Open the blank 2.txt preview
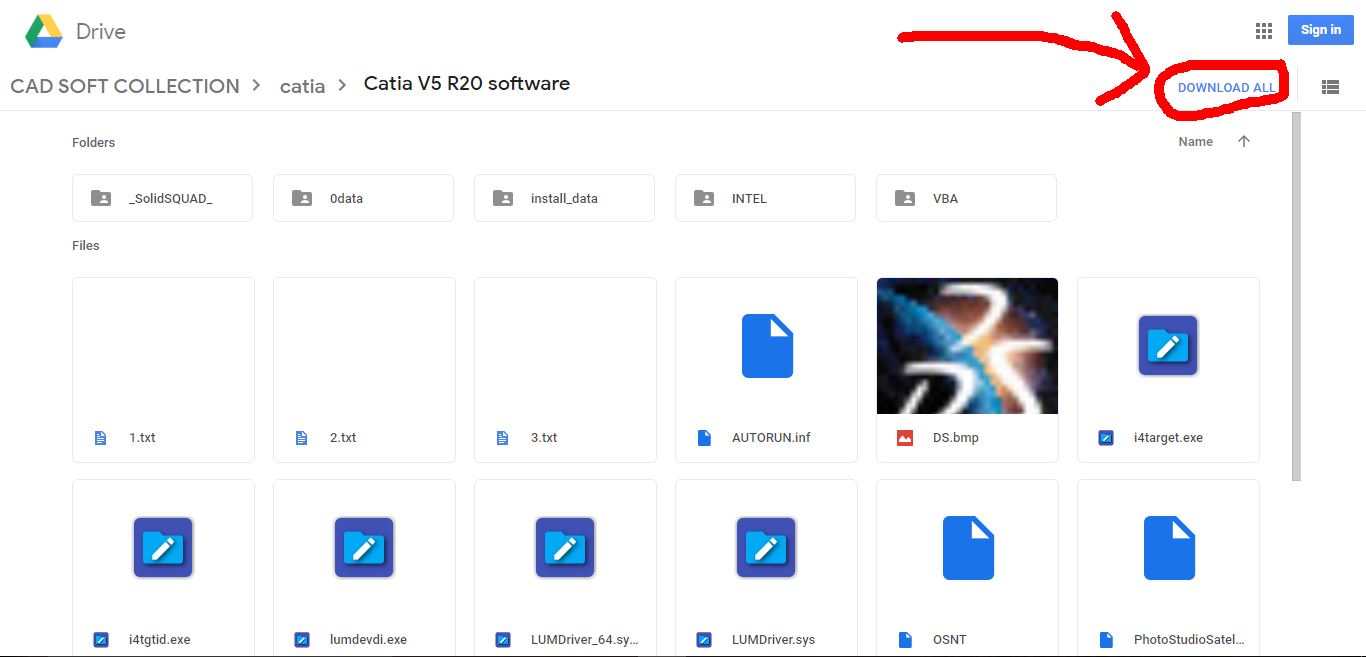This screenshot has width=1366, height=657. point(364,346)
